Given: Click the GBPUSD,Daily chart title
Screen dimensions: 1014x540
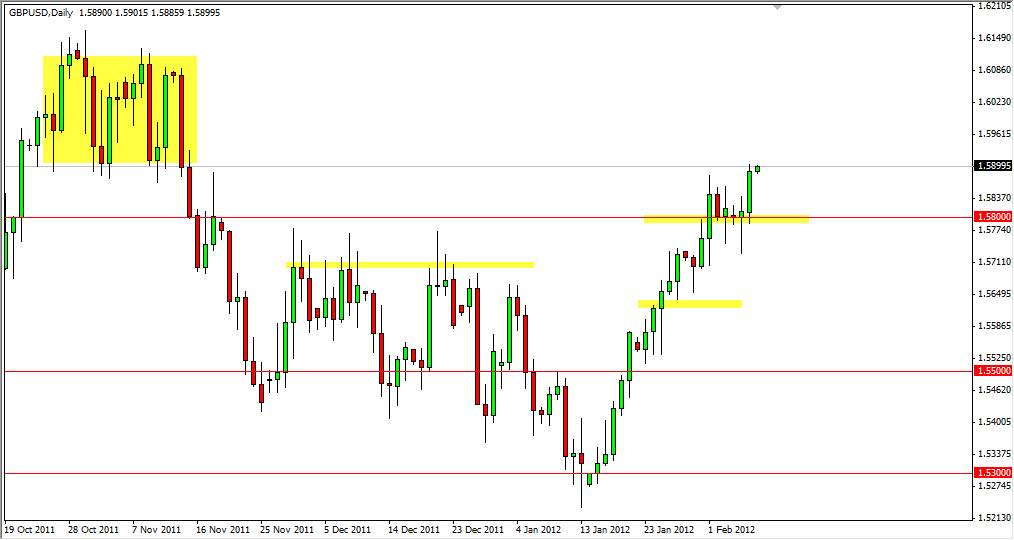Looking at the screenshot, I should pyautogui.click(x=41, y=12).
